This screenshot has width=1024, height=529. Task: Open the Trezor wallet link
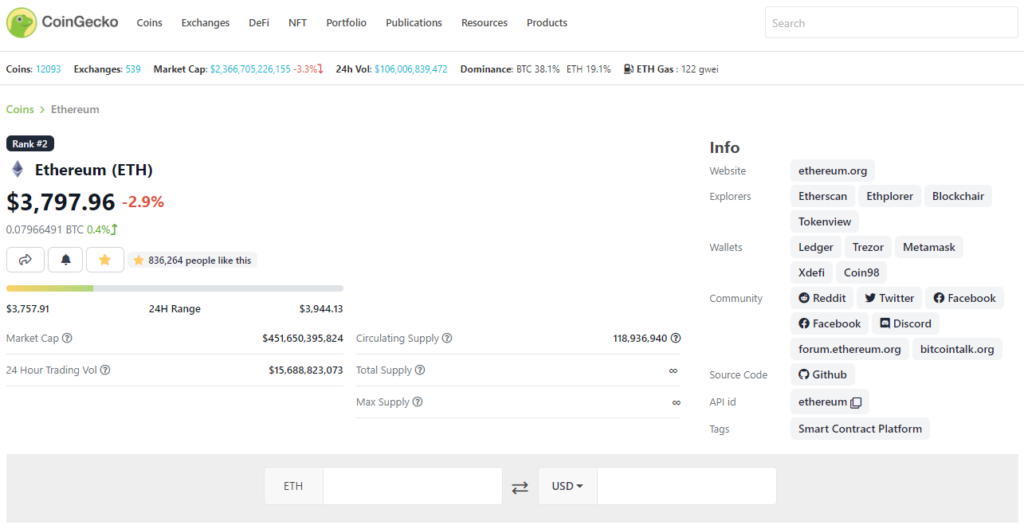tap(868, 248)
